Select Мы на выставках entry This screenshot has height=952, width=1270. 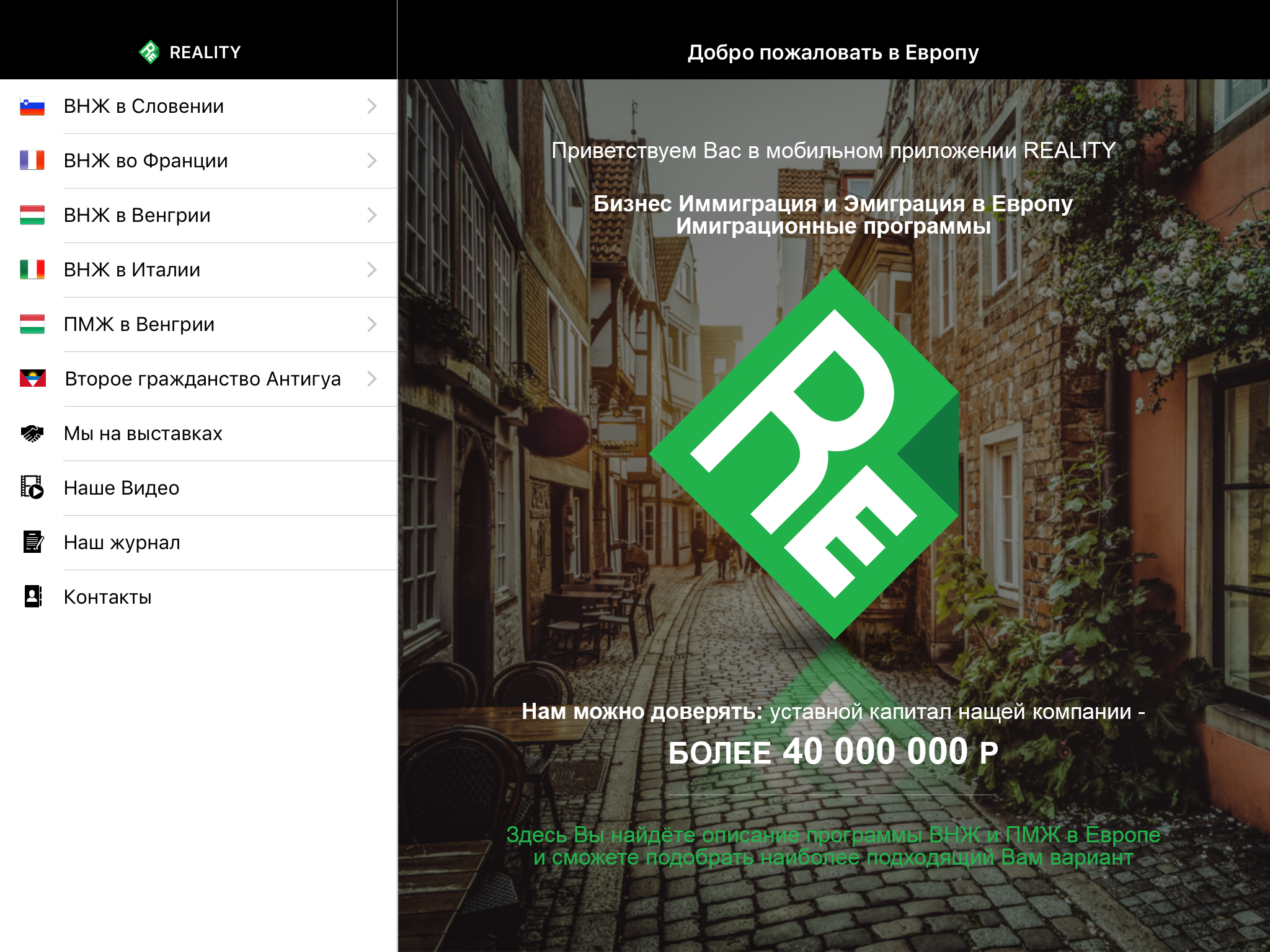[x=143, y=433]
